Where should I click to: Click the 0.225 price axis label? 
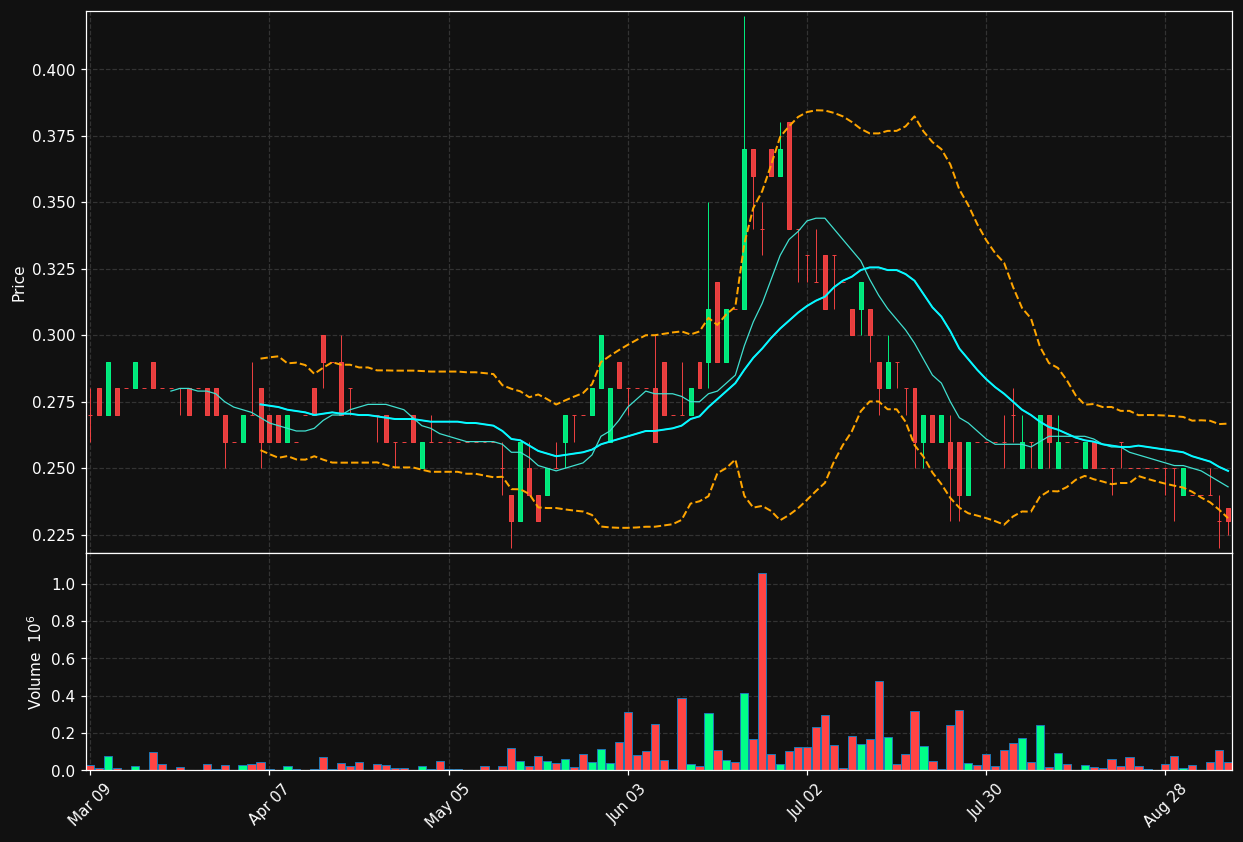(56, 535)
